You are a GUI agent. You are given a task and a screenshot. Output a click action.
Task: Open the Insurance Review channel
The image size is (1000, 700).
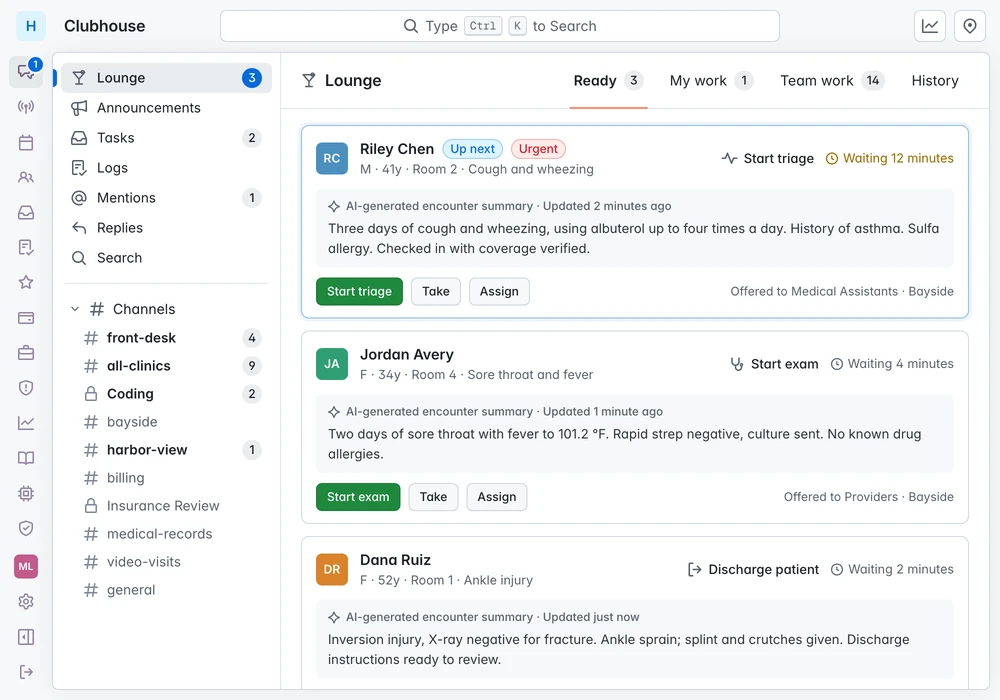click(x=172, y=506)
